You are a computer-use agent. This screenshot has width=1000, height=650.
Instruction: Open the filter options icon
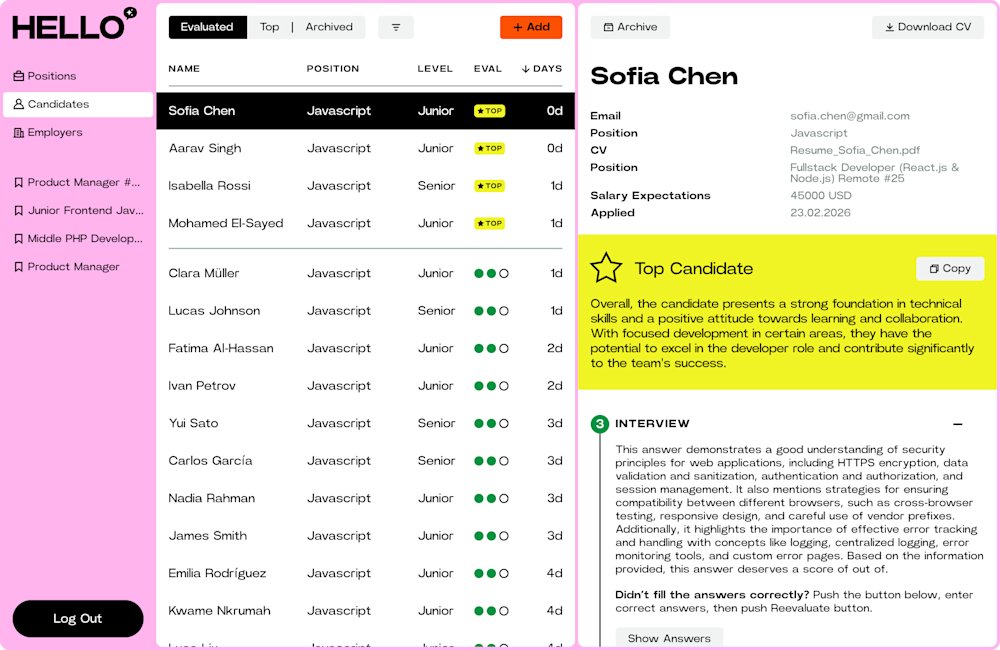coord(396,27)
